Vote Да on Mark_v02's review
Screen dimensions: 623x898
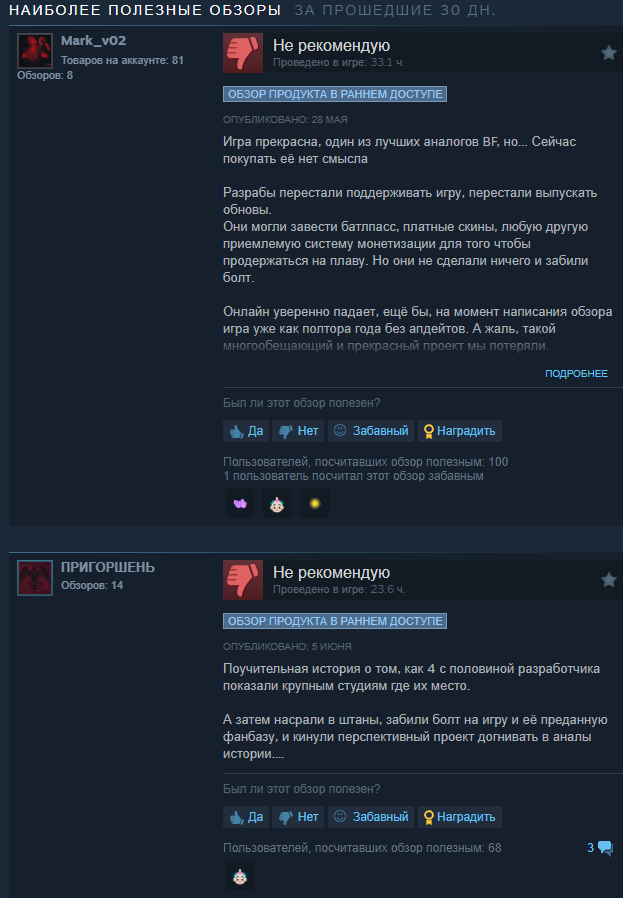pos(246,431)
